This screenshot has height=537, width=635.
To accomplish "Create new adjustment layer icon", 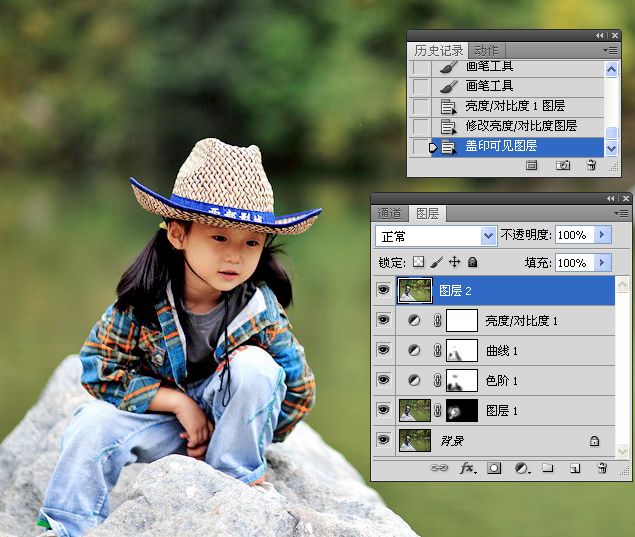I will pos(522,469).
